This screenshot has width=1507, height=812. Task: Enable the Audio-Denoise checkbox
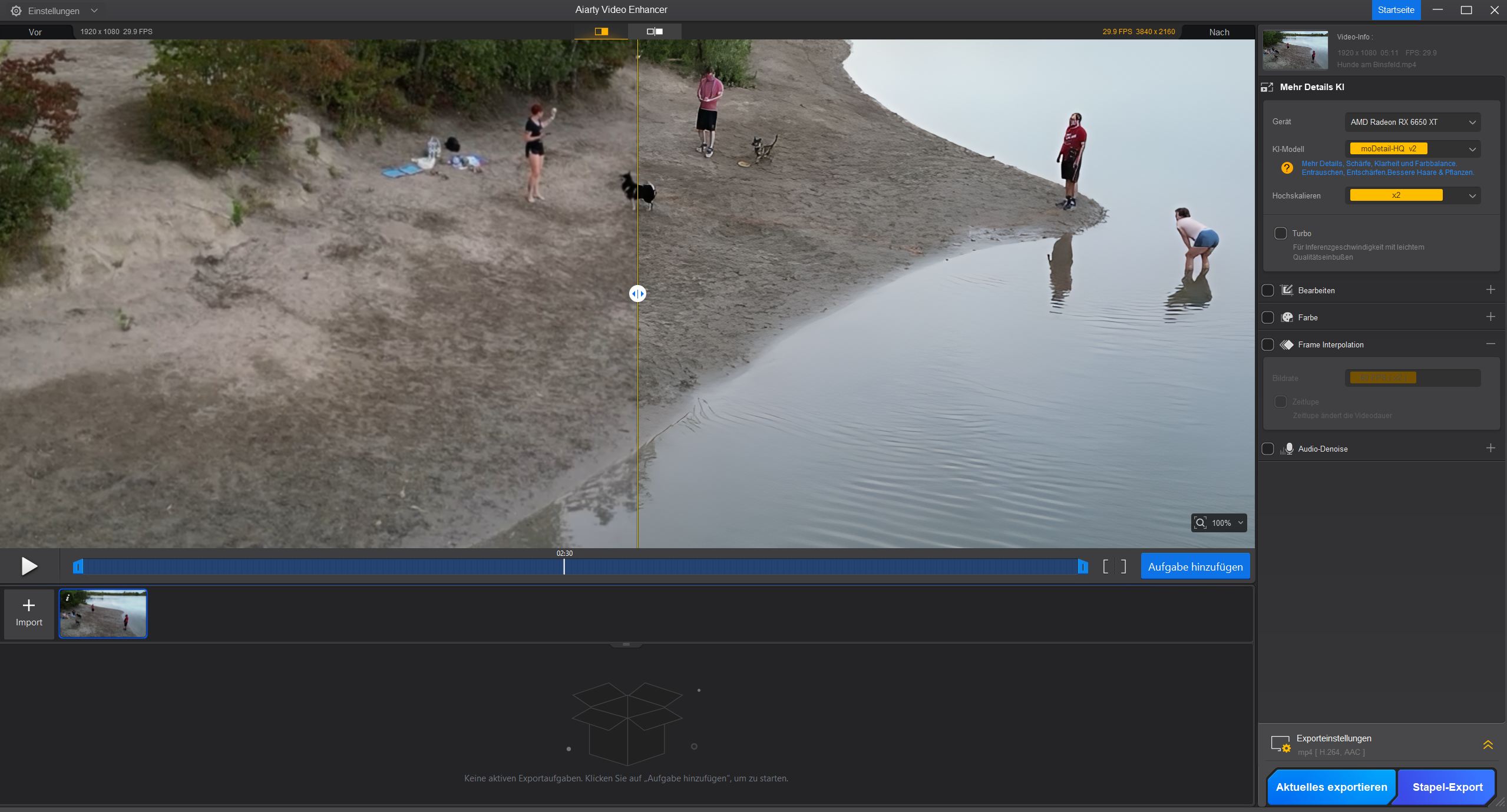[x=1268, y=449]
